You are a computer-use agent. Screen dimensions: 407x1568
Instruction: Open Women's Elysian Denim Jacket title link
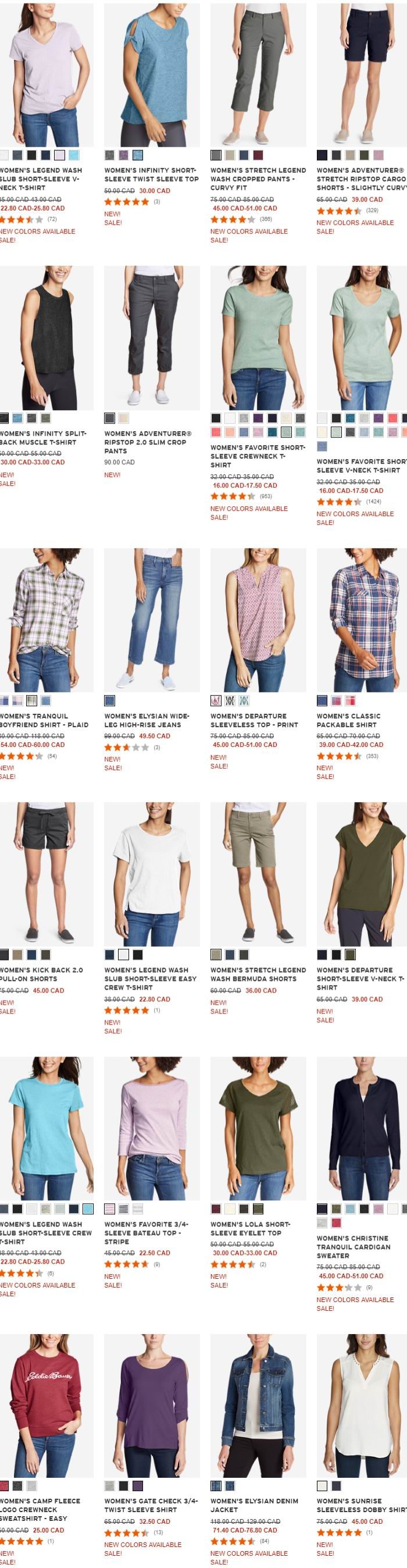pos(254,1505)
